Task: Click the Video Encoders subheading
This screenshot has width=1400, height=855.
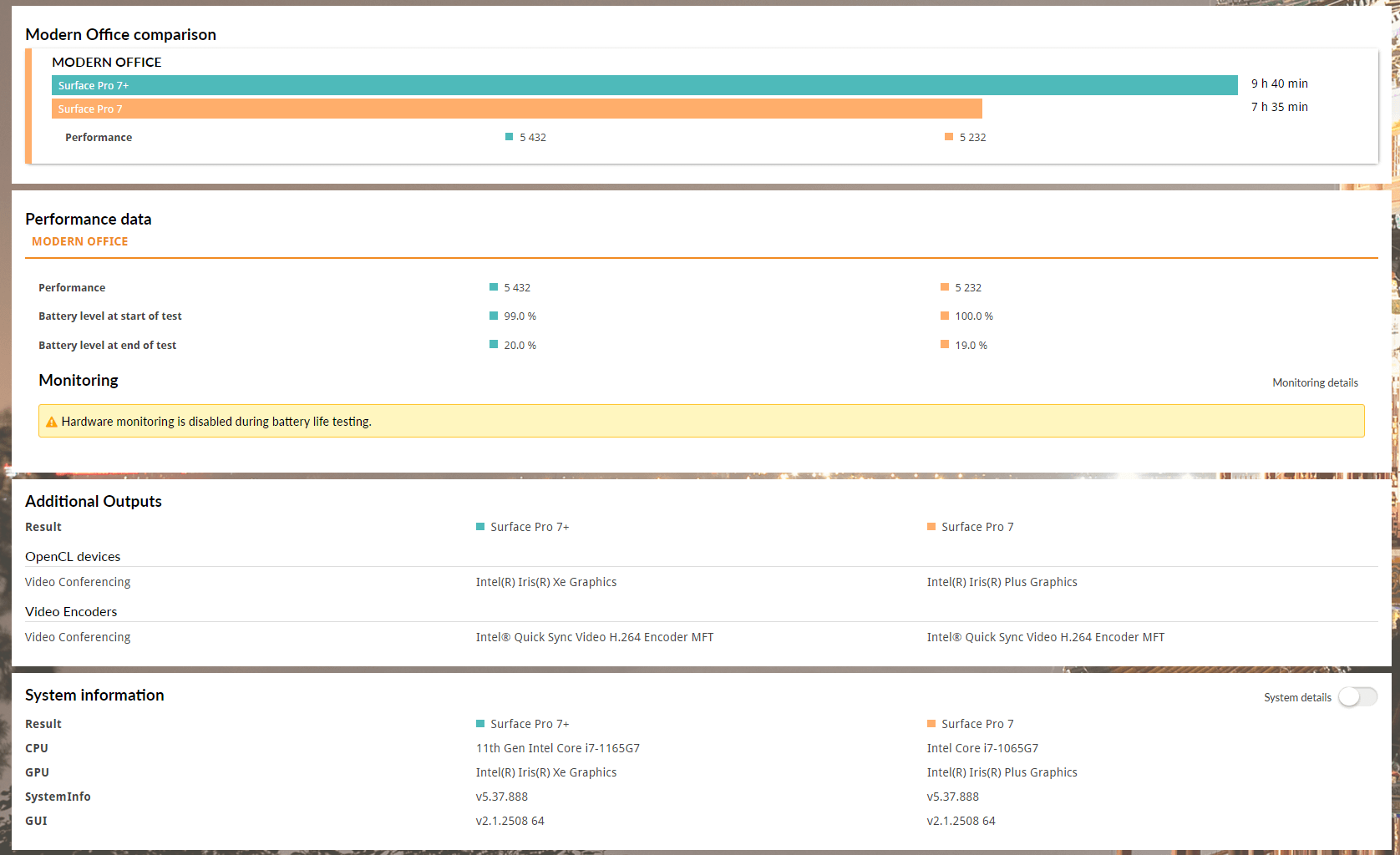Action: [71, 611]
